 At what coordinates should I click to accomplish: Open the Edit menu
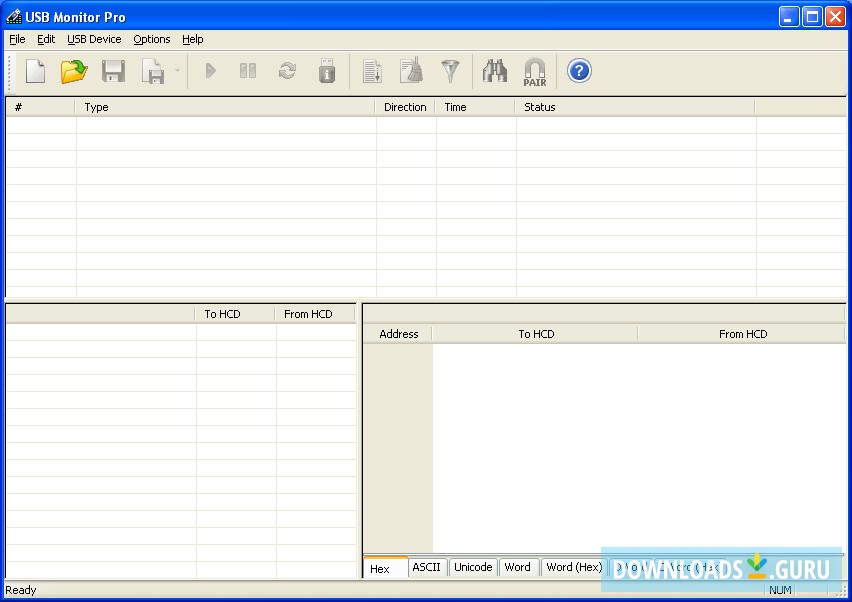pyautogui.click(x=46, y=39)
